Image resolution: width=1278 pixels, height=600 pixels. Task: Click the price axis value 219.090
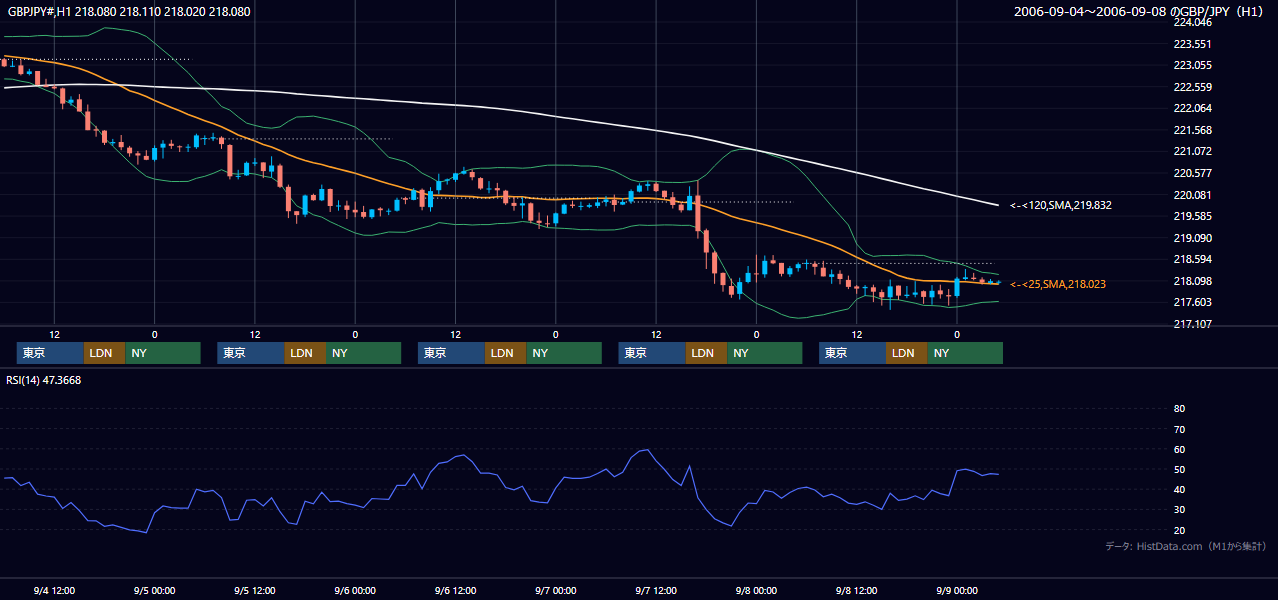click(1192, 238)
